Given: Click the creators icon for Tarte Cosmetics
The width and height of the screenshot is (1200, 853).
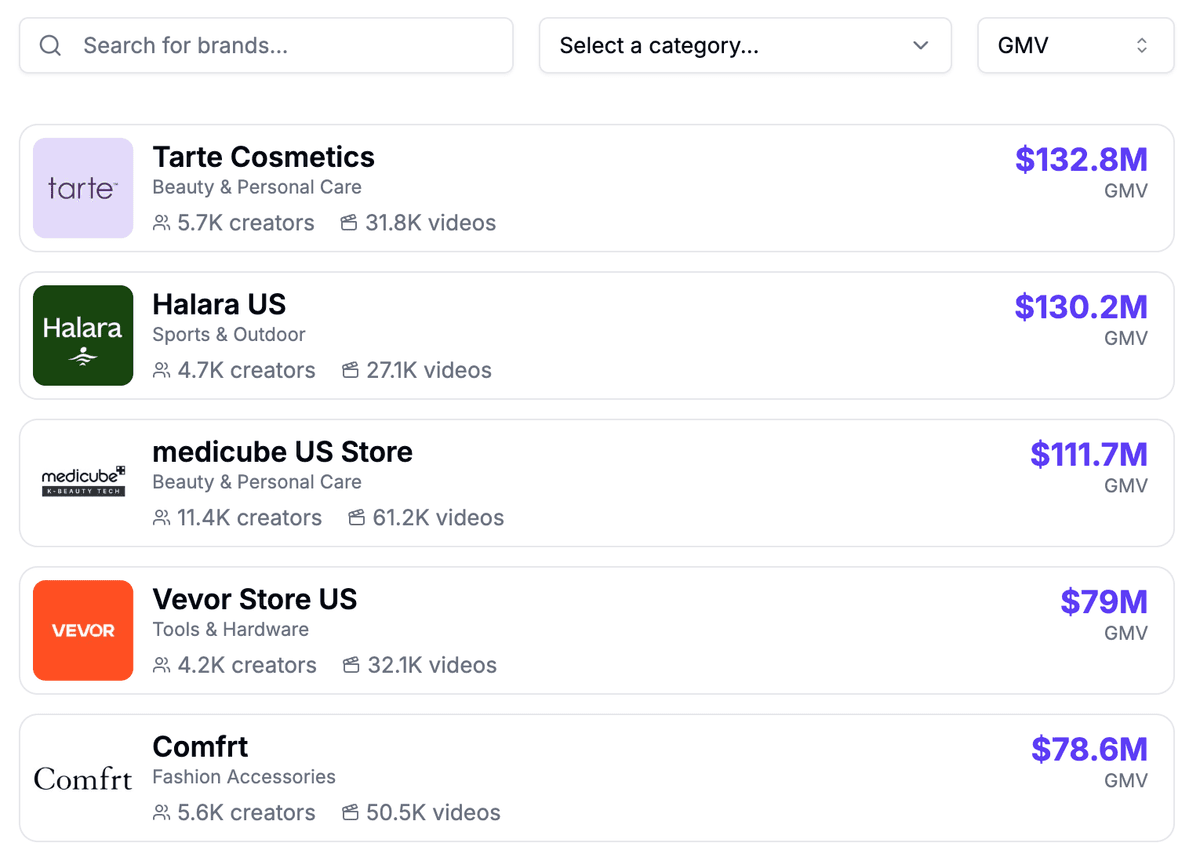Looking at the screenshot, I should (x=161, y=223).
